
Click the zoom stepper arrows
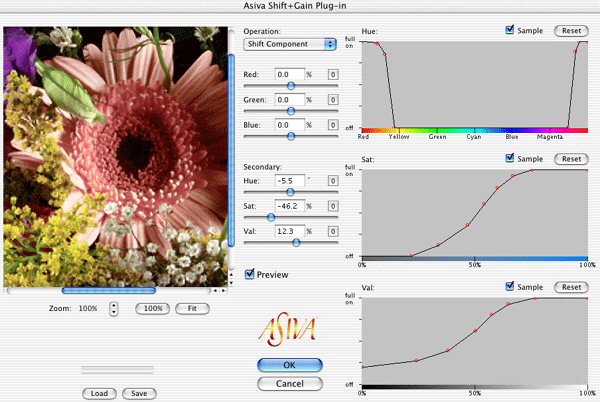coord(113,309)
